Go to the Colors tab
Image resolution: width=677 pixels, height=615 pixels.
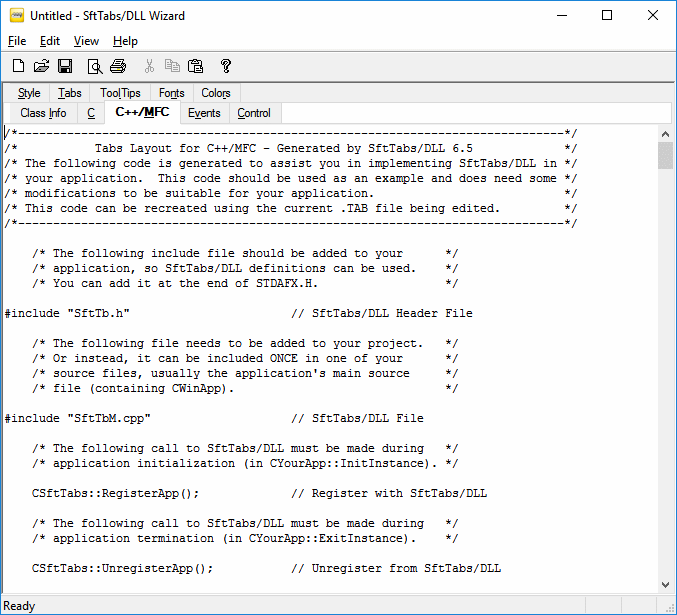pyautogui.click(x=215, y=93)
